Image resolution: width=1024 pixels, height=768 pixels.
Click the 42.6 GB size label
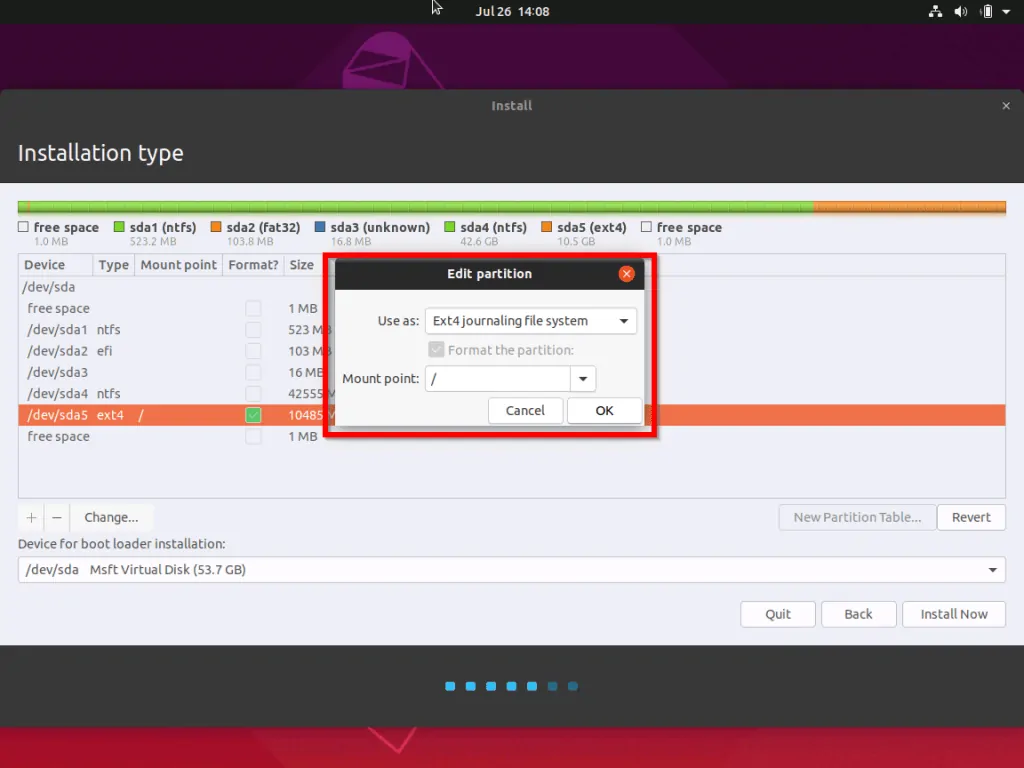[479, 242]
